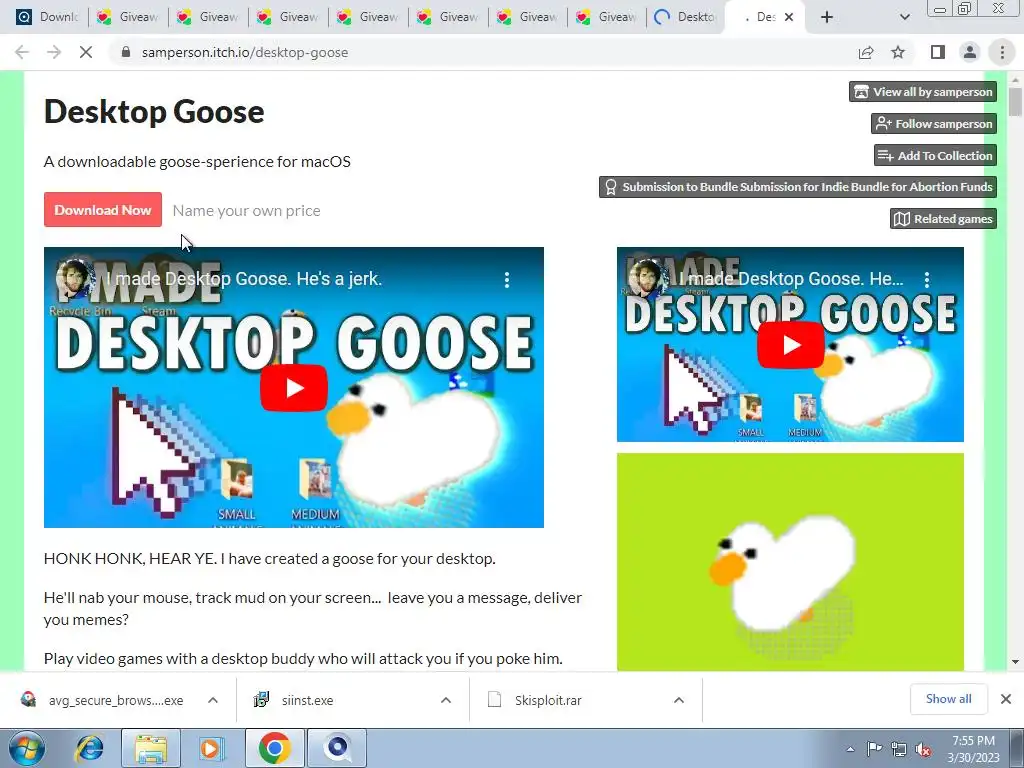Close the downloads bar

click(1006, 699)
